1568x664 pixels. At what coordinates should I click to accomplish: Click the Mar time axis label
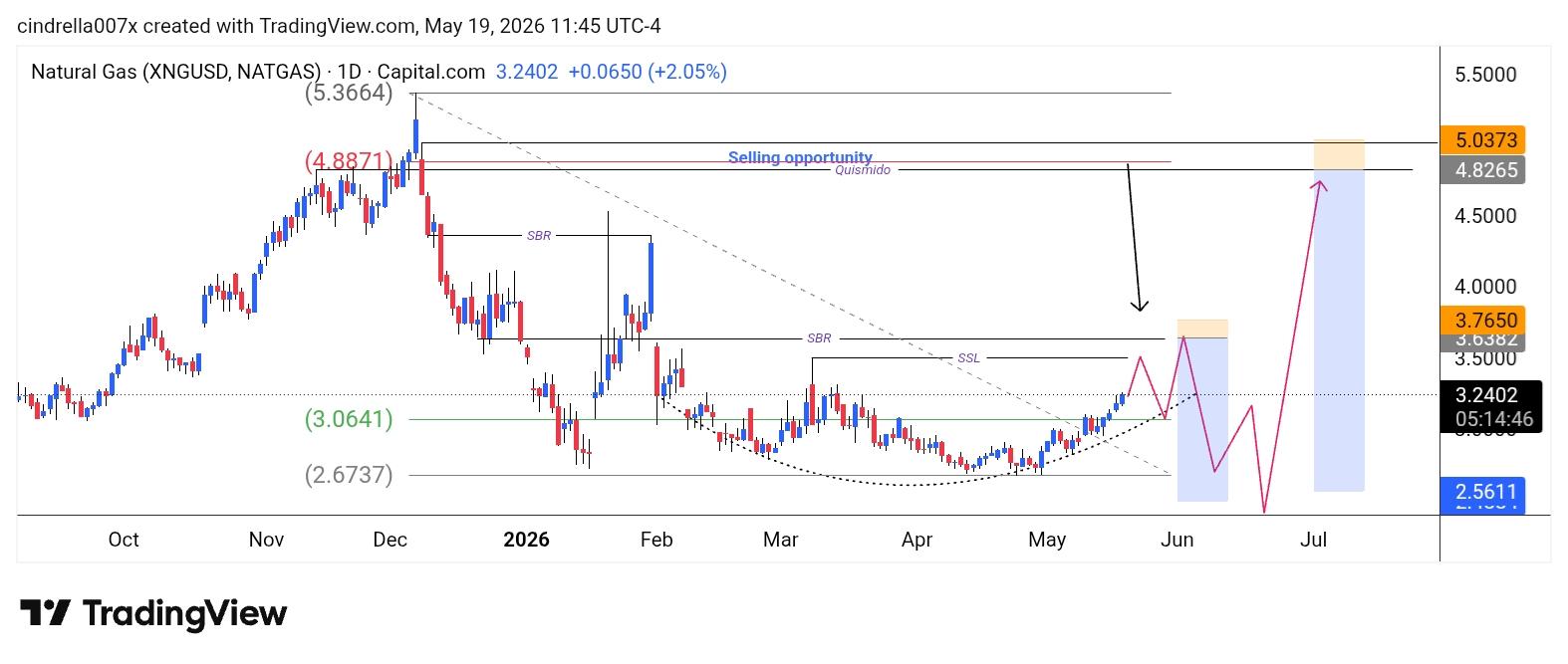click(x=781, y=540)
